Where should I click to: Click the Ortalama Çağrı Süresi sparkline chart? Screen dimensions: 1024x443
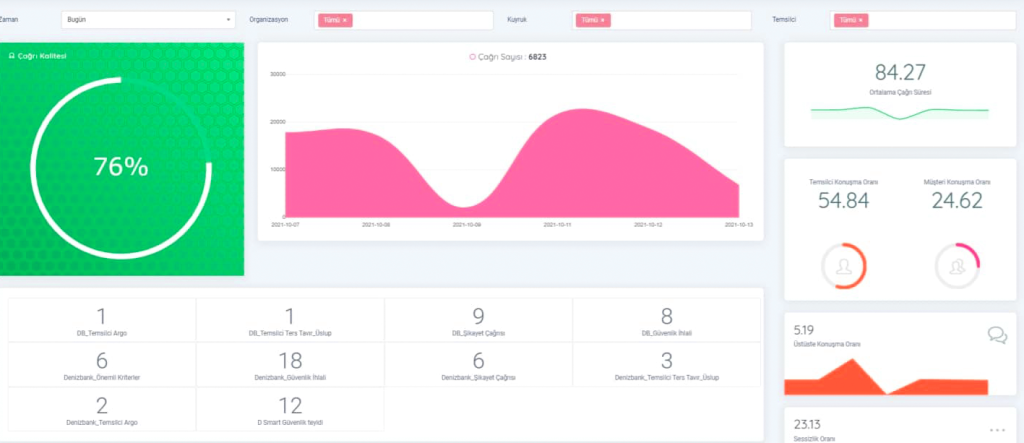click(x=900, y=113)
